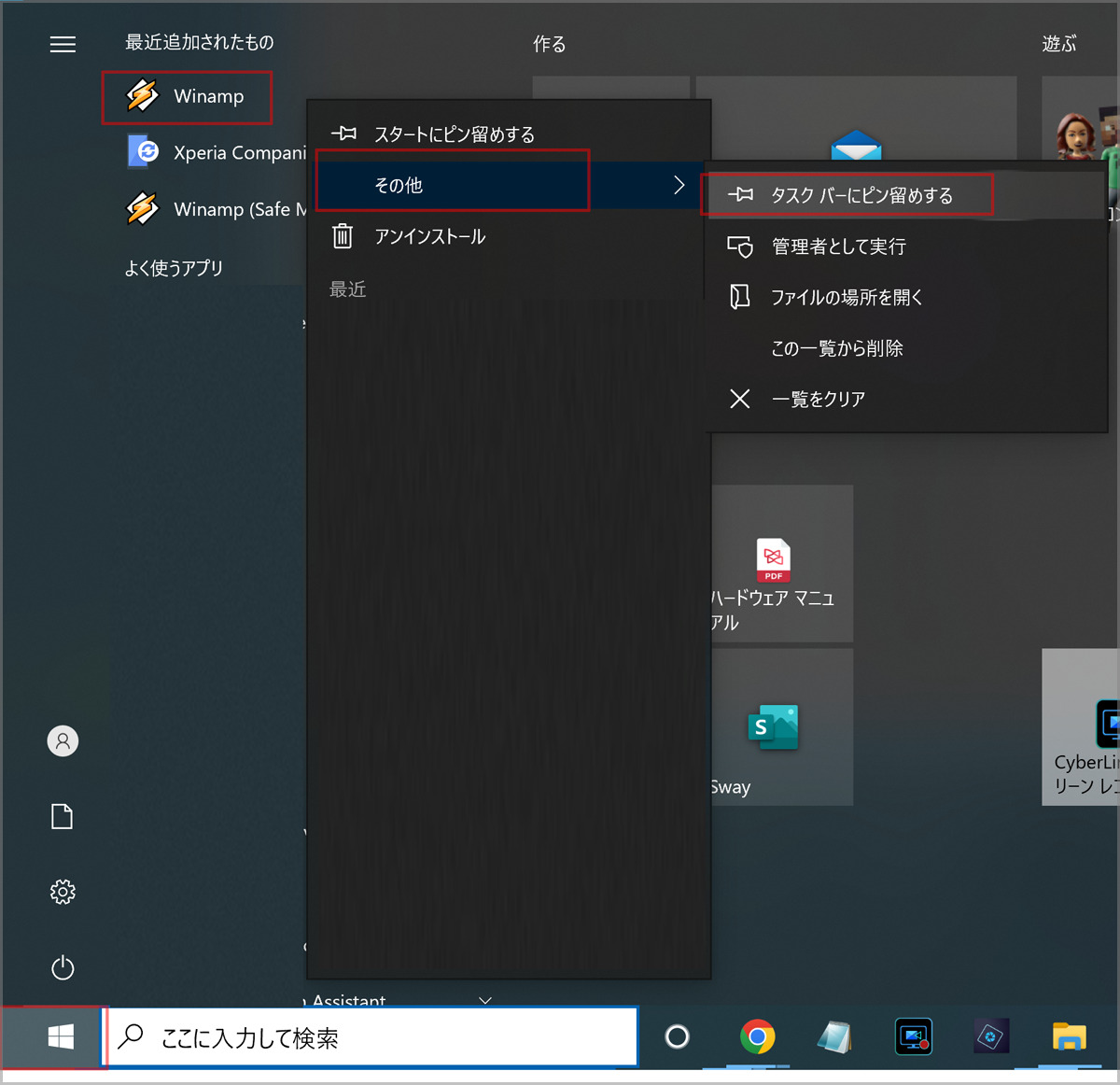Viewport: 1120px width, 1085px height.
Task: Open the screen recorder icon in the taskbar
Action: (x=913, y=1036)
